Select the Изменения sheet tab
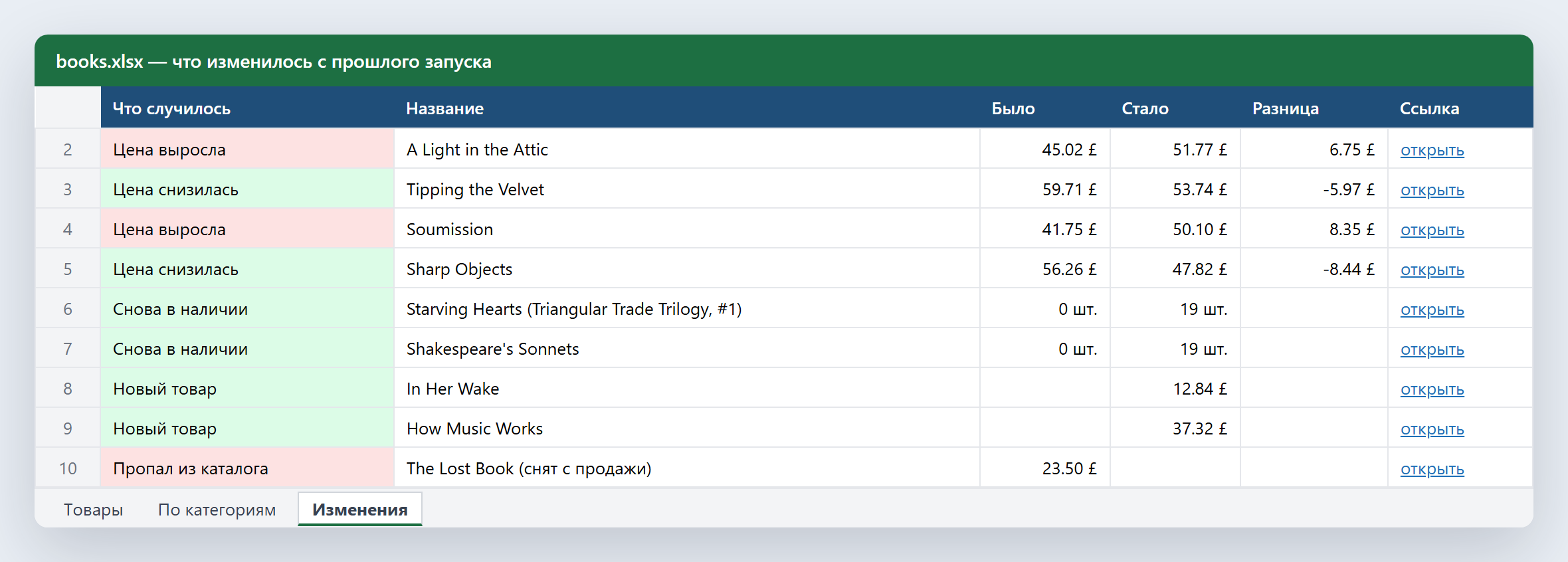The image size is (1568, 562). [x=360, y=510]
